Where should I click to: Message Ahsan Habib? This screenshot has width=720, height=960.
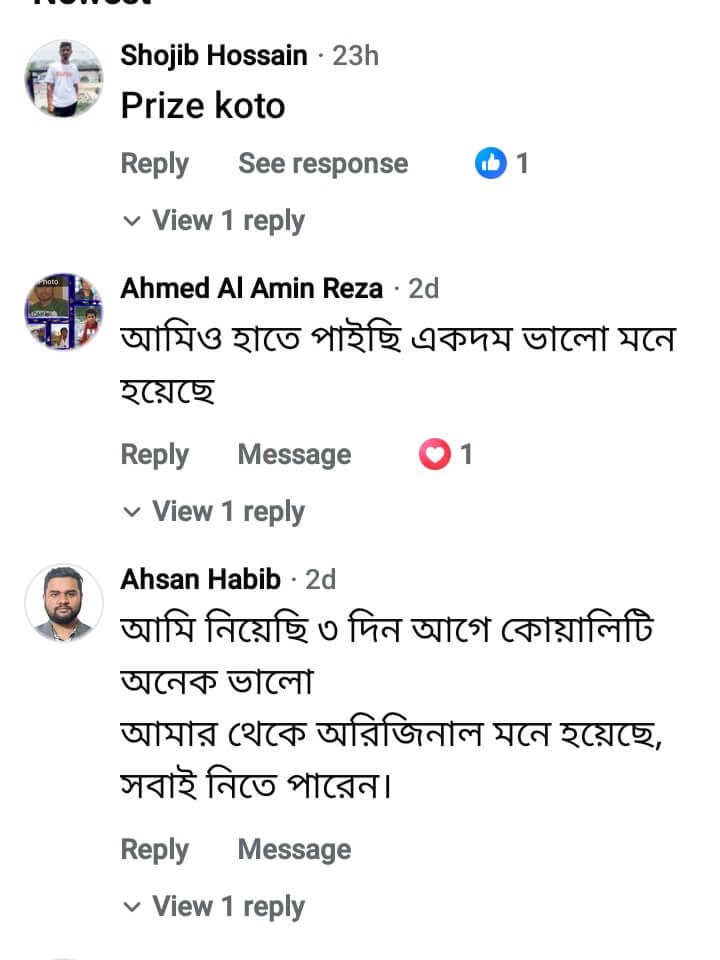[x=294, y=850]
